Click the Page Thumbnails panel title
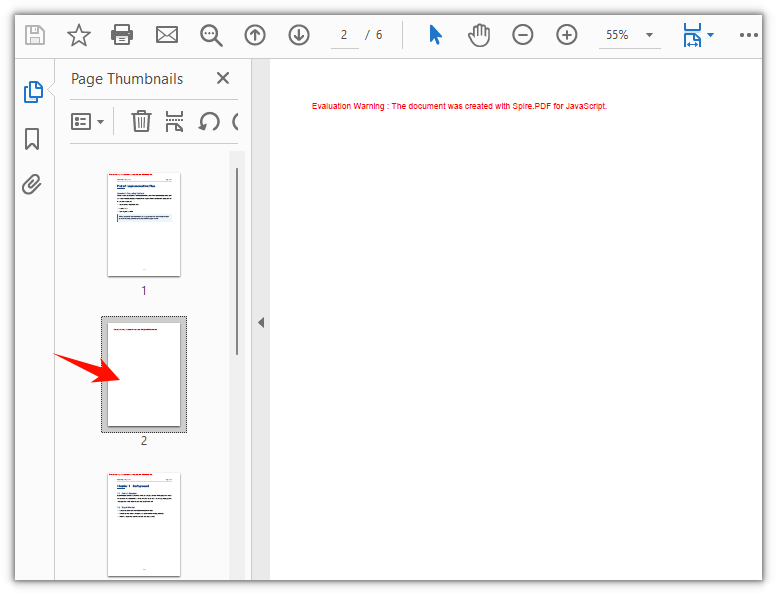The image size is (777, 595). click(127, 79)
